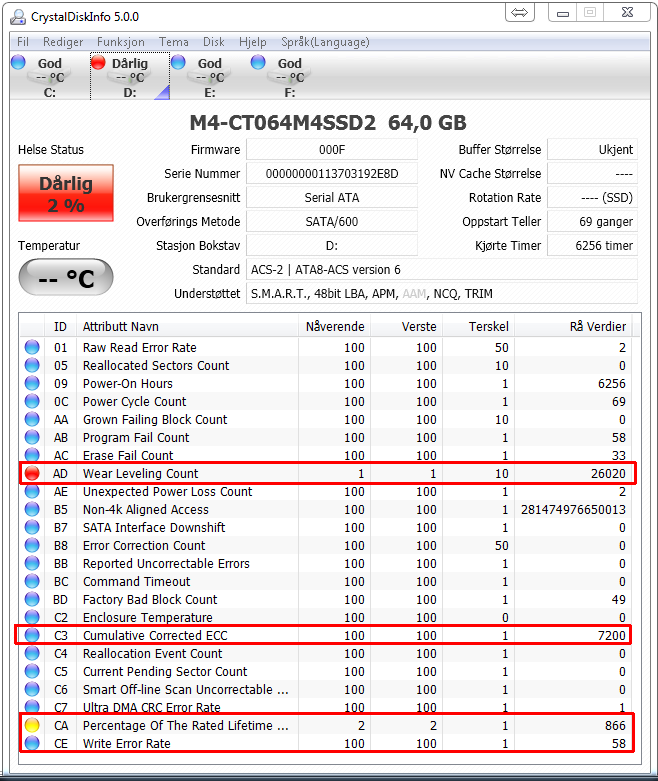Image resolution: width=658 pixels, height=781 pixels.
Task: Click the Stasjon Bokstav field D:
Action: pos(332,246)
